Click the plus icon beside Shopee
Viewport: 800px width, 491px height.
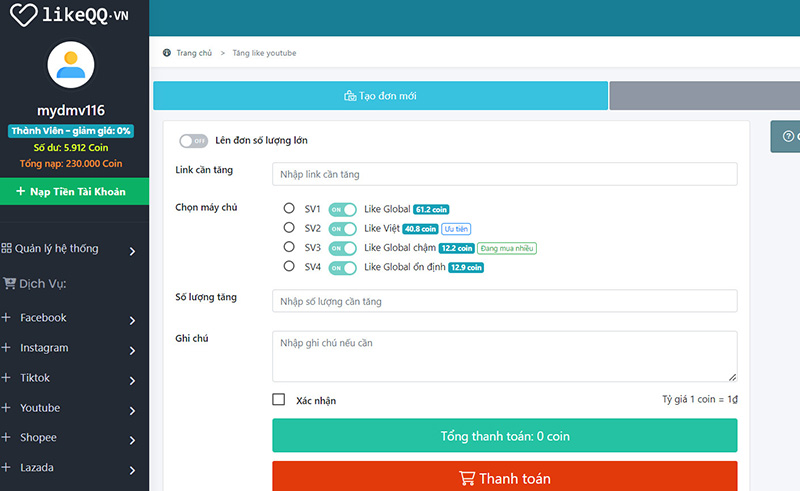pos(7,438)
